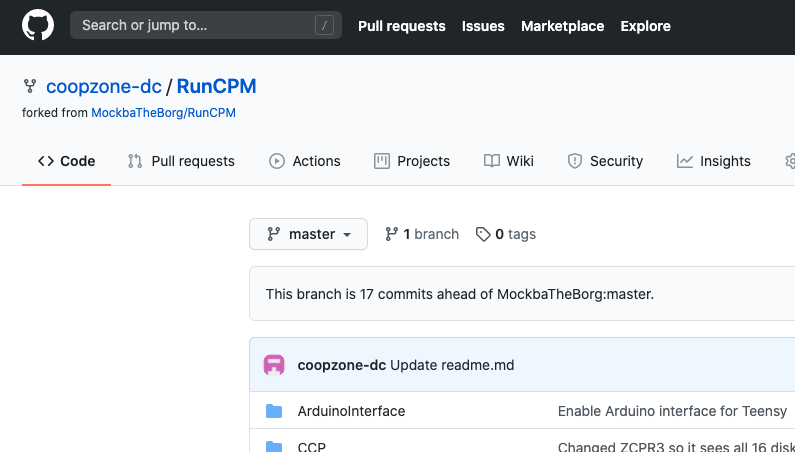
Task: Open the coopzone-dc owner profile link
Action: point(103,86)
